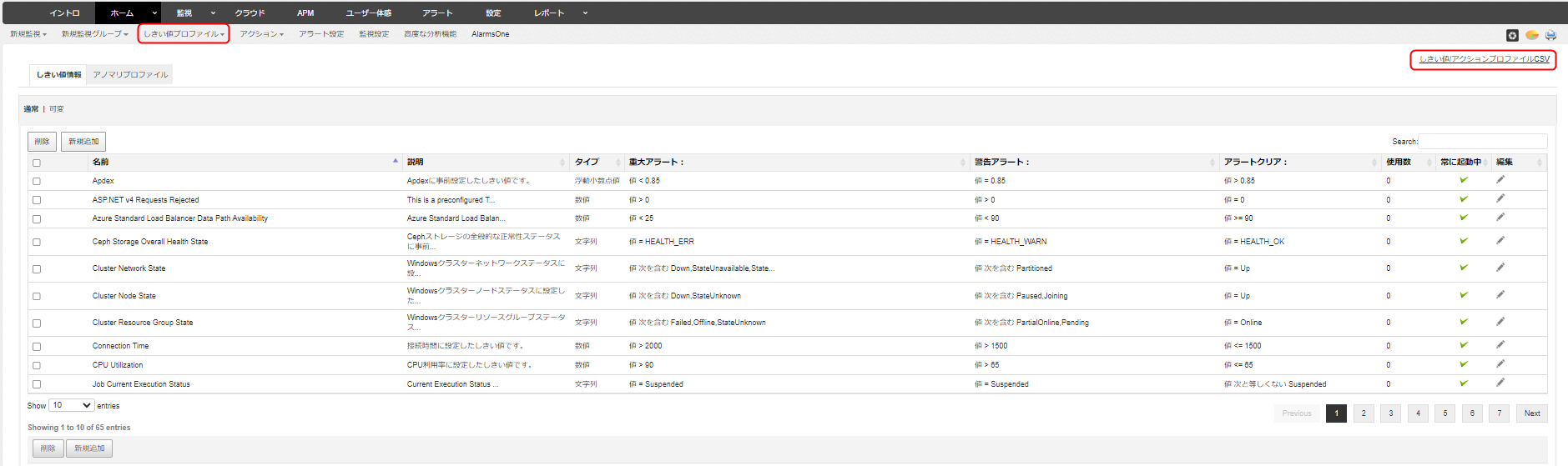Click the dark square circle icon in top toolbar
1568x466 pixels.
click(x=1511, y=35)
